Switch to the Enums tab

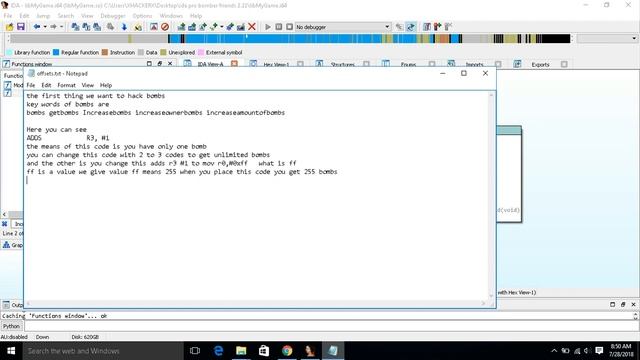408,64
